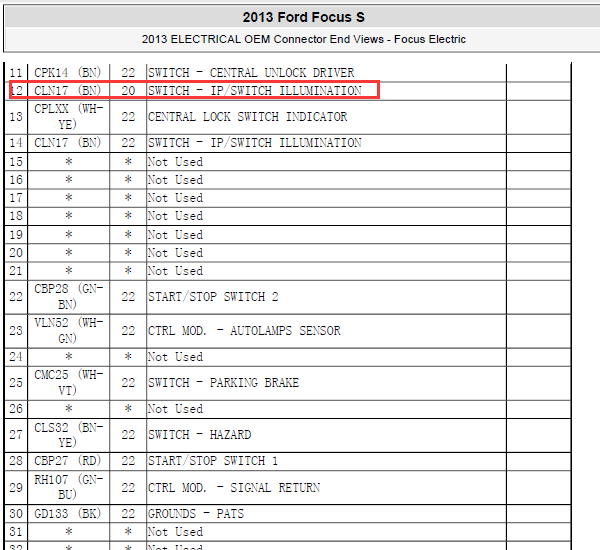
Task: Click pin number 27 cell
Action: (16, 434)
